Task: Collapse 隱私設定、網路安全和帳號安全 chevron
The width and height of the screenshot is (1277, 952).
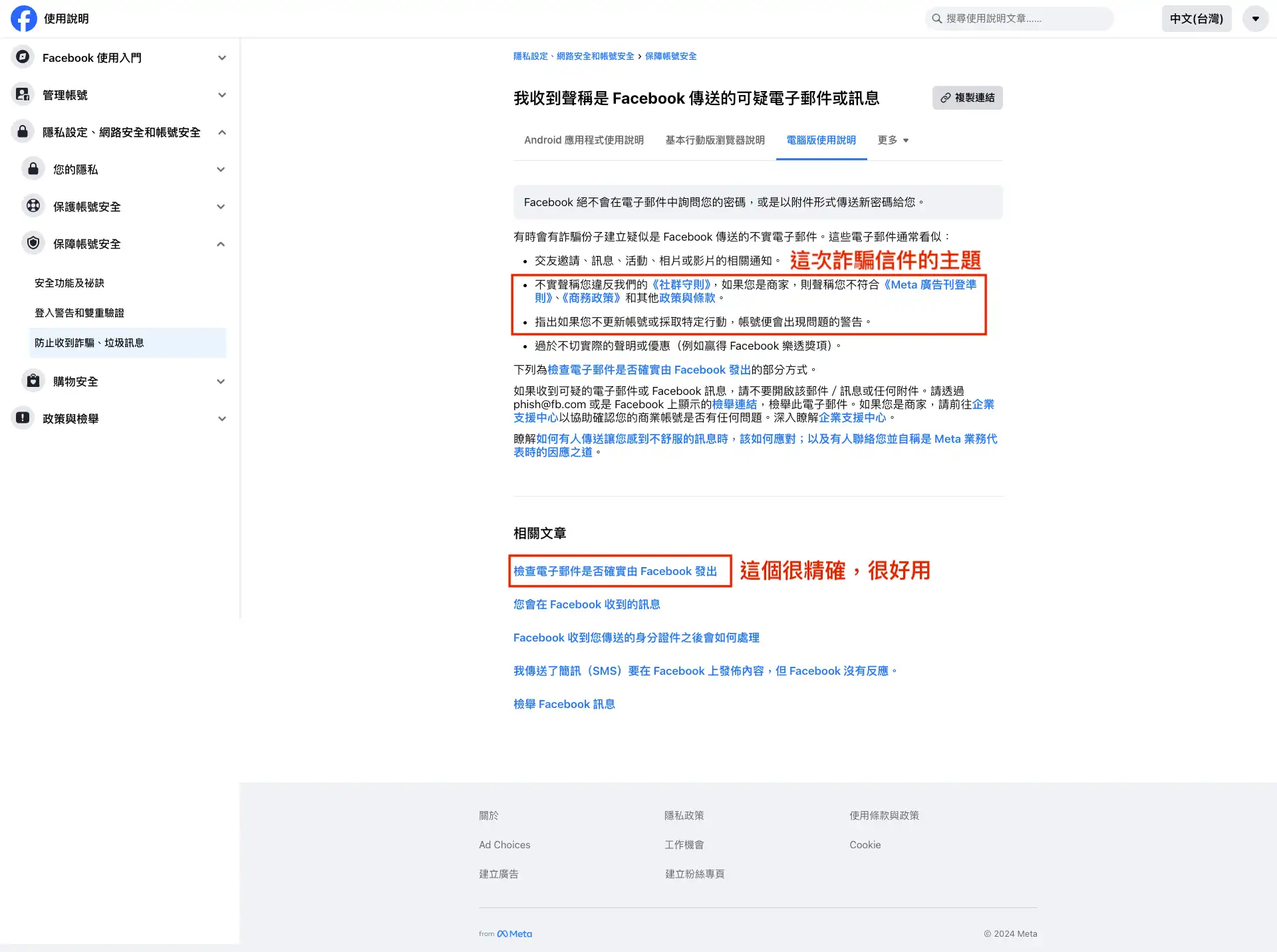Action: pos(222,132)
